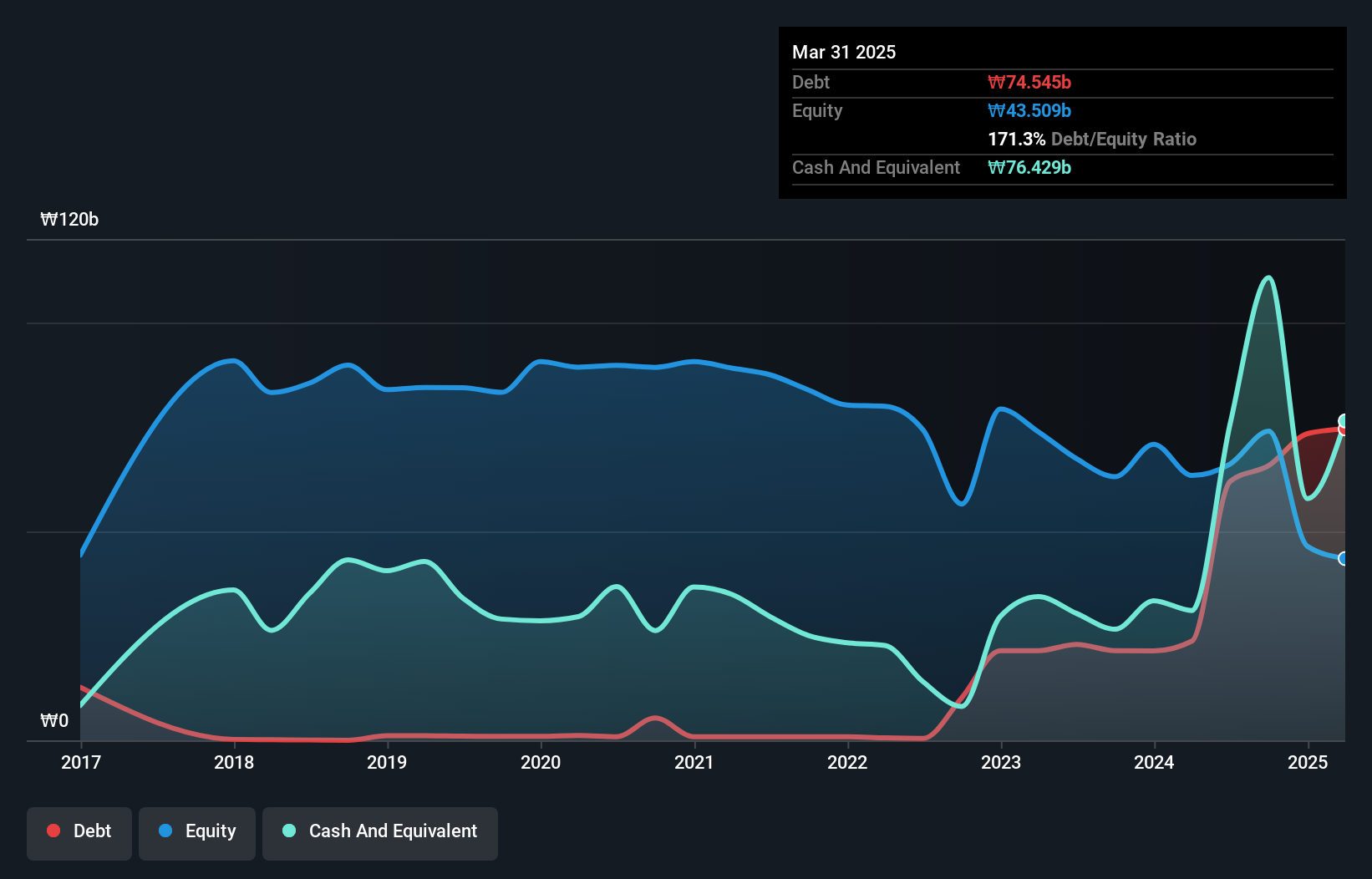The height and width of the screenshot is (879, 1372).
Task: Expand the Mar 31 2025 tooltip panel
Action: 843,52
